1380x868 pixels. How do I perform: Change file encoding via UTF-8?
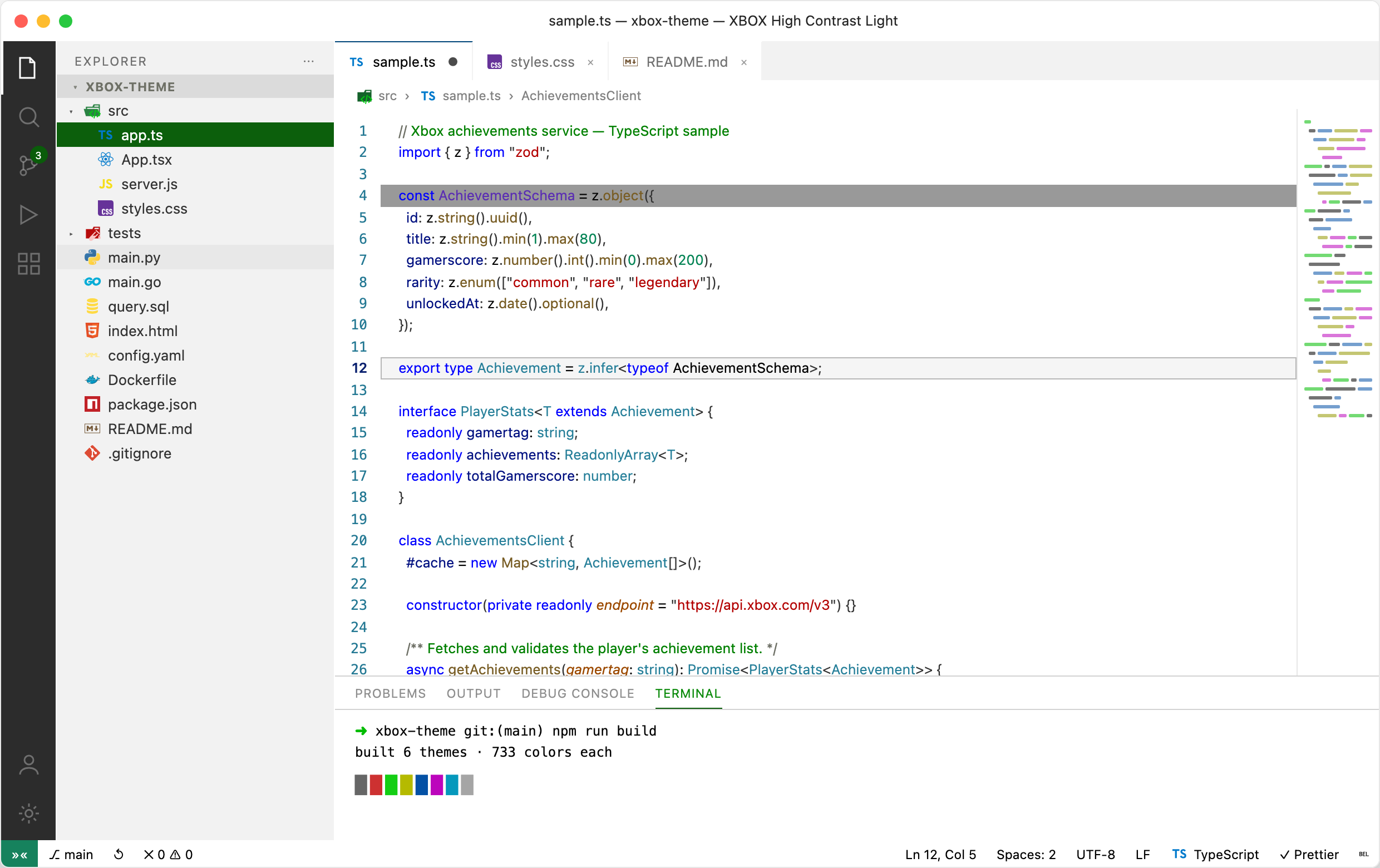[1095, 854]
